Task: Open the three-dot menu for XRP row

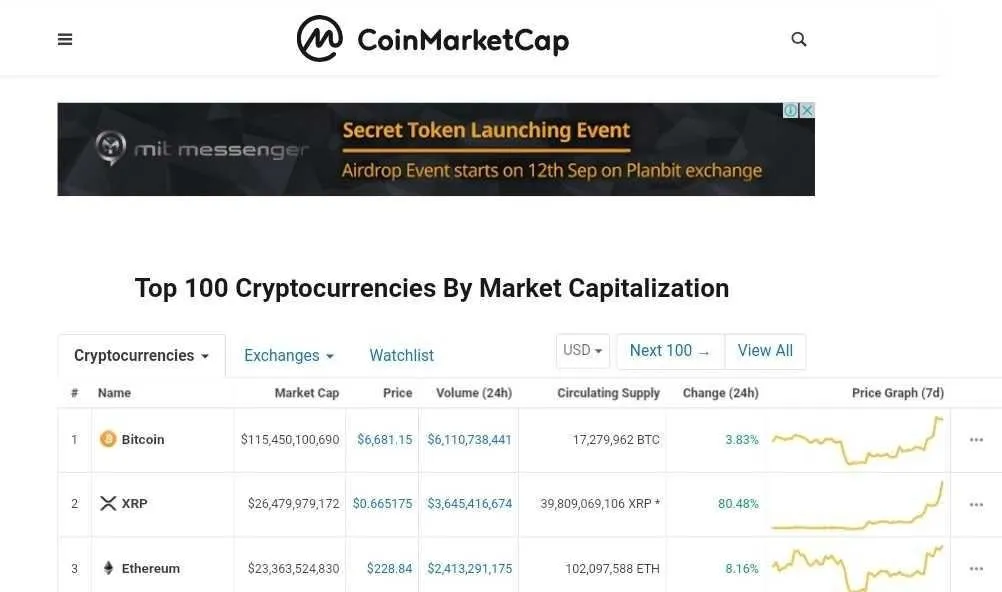Action: tap(976, 504)
